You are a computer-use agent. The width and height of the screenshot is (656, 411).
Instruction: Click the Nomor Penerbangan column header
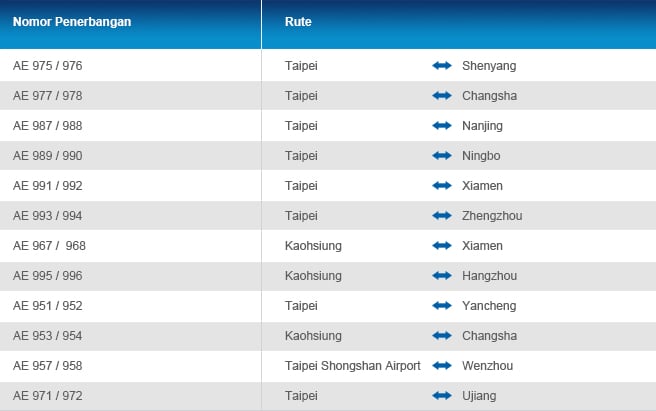point(72,22)
